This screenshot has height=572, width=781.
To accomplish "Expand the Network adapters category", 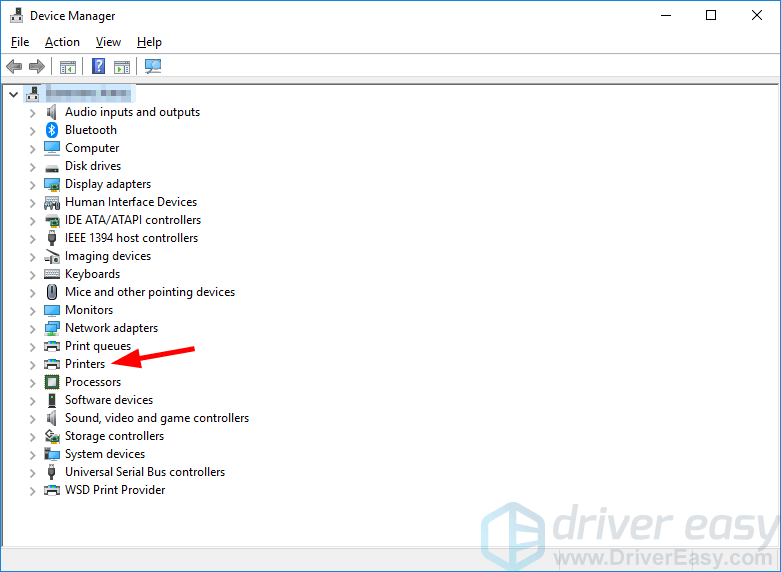I will 32,328.
